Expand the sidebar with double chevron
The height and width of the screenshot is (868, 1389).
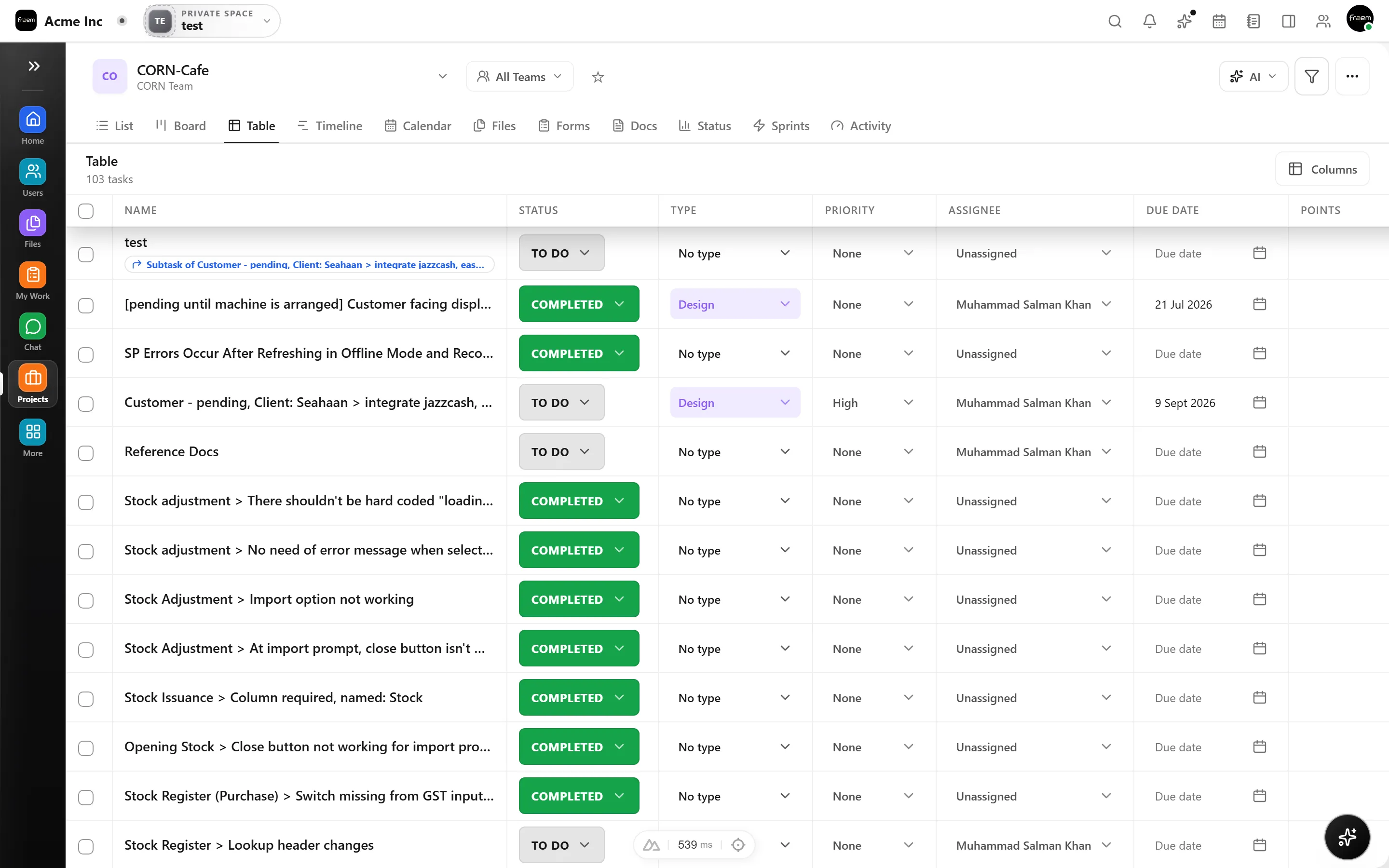pos(33,66)
